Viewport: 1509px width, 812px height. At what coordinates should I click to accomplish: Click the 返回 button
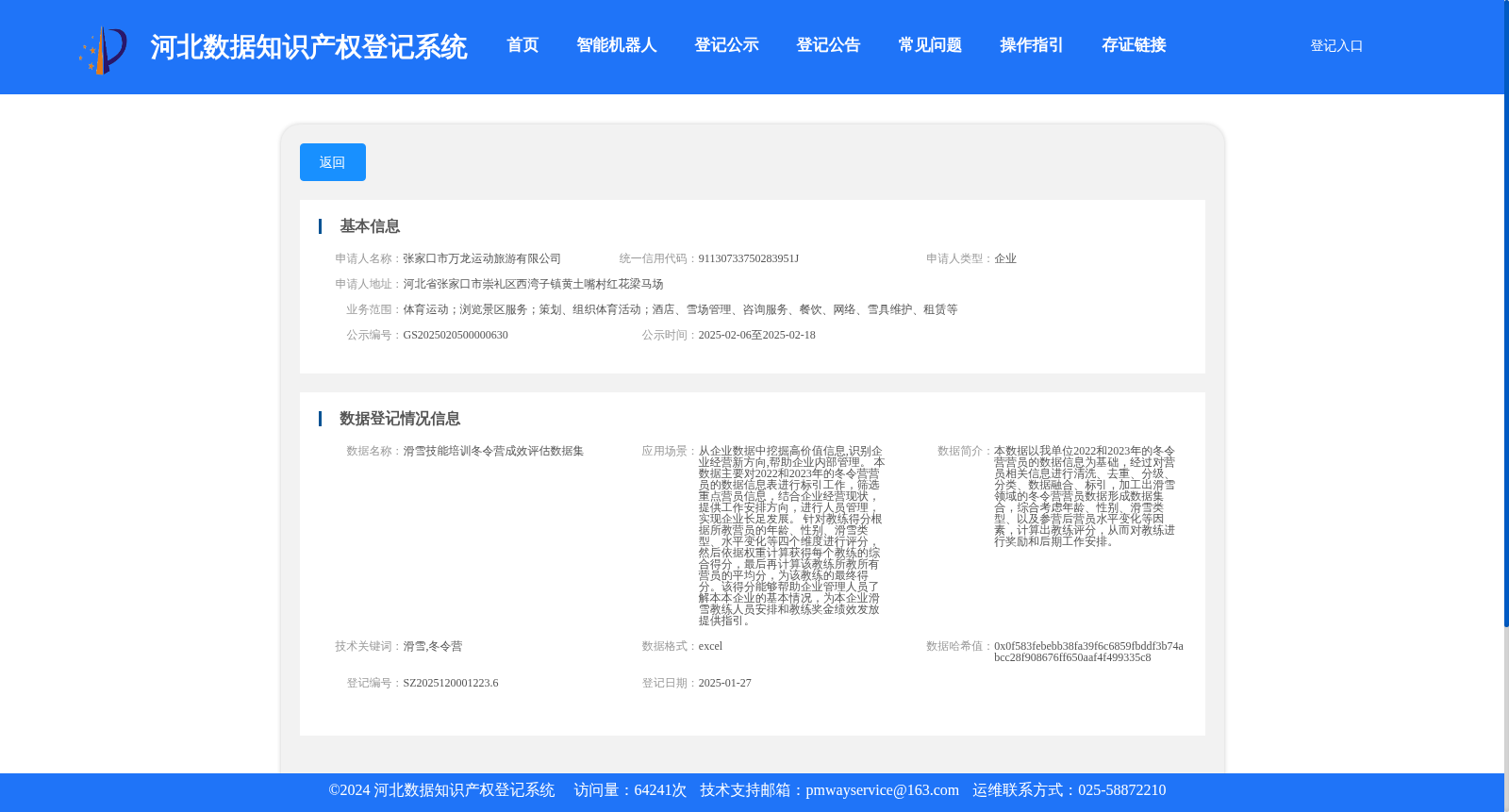point(333,162)
